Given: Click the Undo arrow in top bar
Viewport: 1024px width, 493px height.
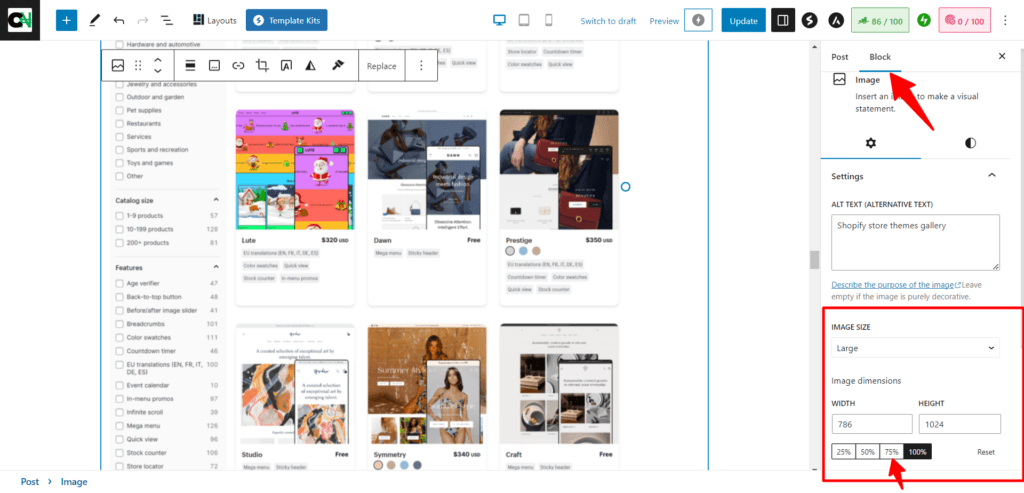Looking at the screenshot, I should tap(118, 20).
